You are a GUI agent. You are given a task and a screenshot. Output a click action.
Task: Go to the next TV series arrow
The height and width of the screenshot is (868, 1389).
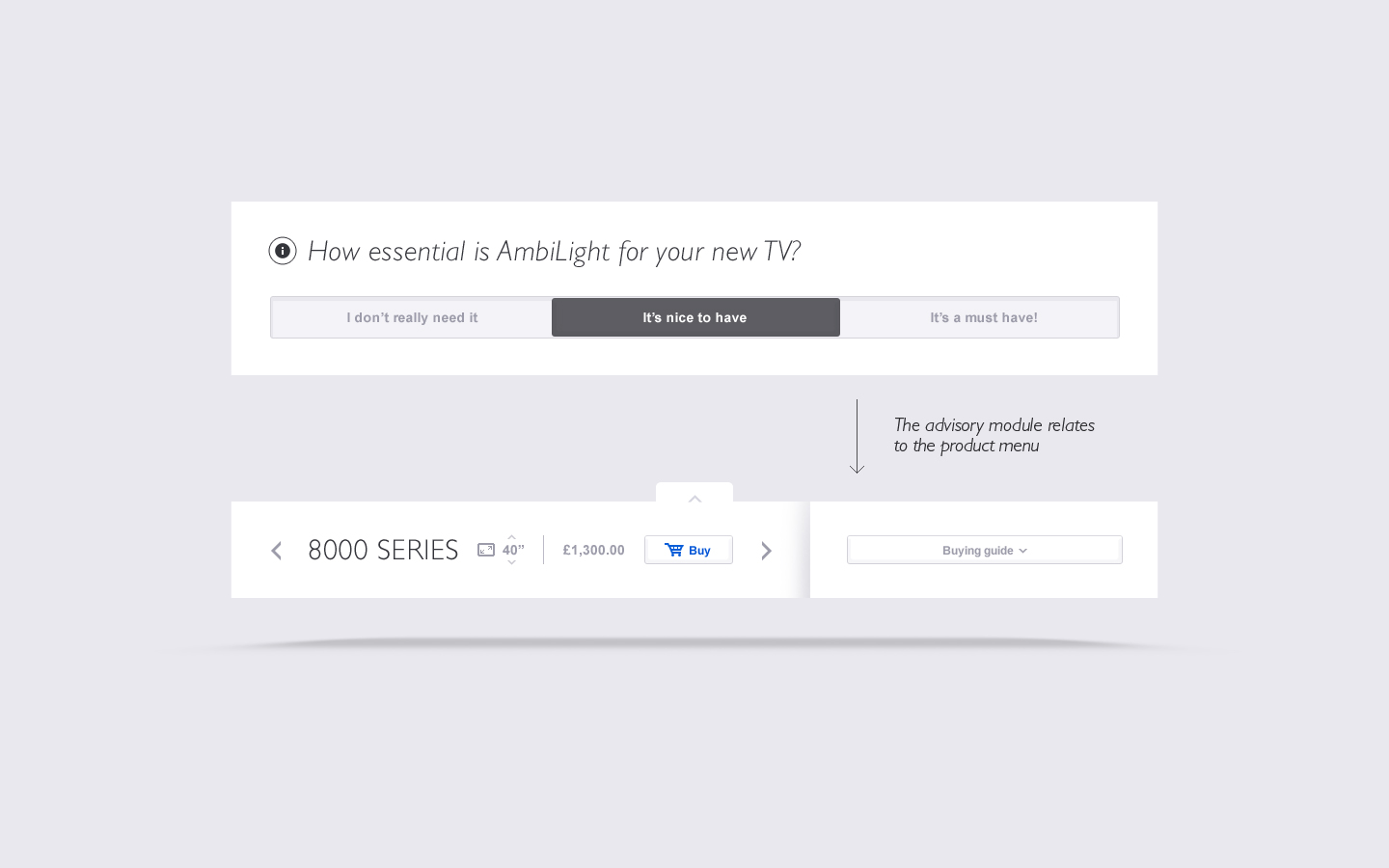766,551
